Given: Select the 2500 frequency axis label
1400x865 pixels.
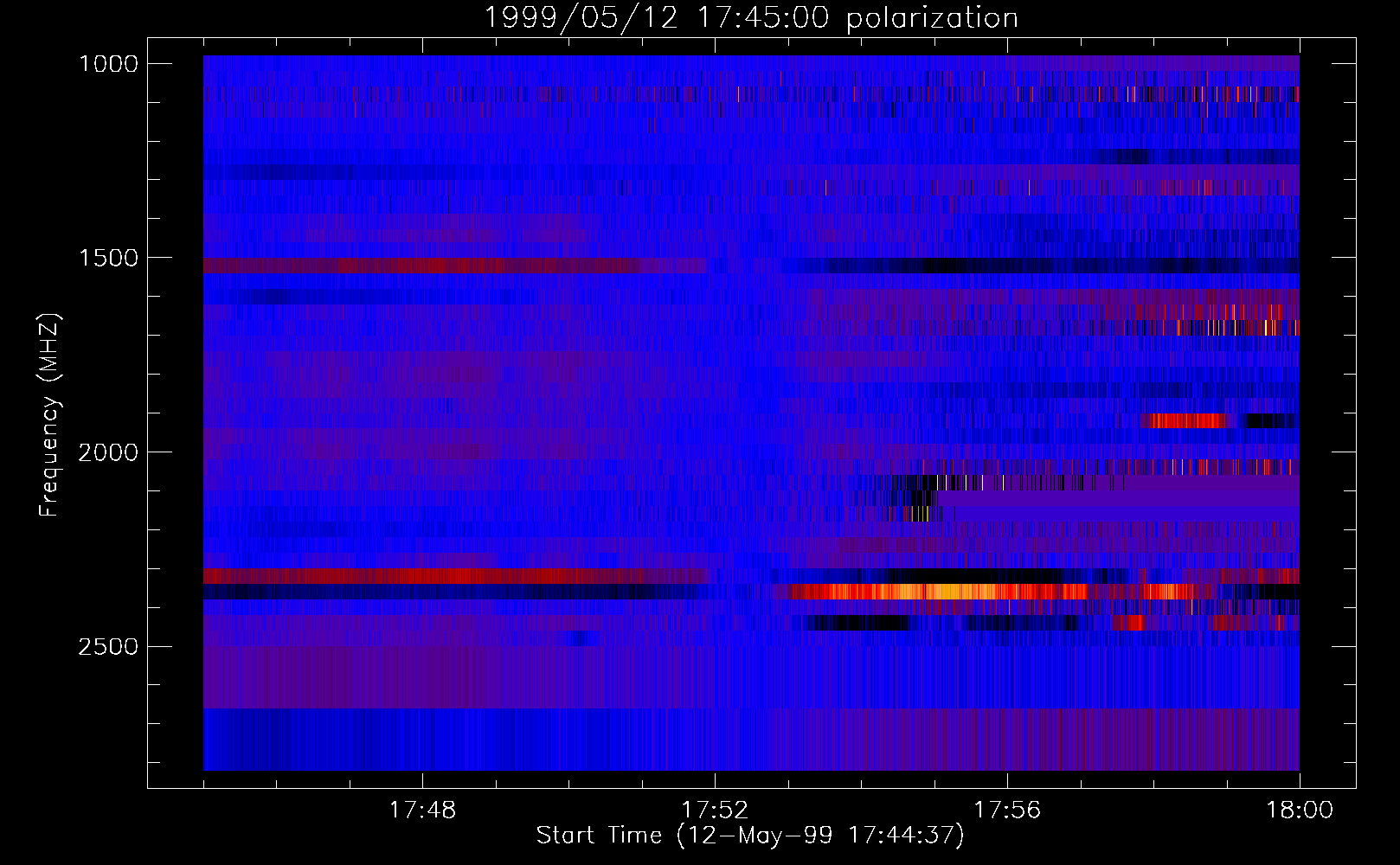Looking at the screenshot, I should (x=108, y=647).
